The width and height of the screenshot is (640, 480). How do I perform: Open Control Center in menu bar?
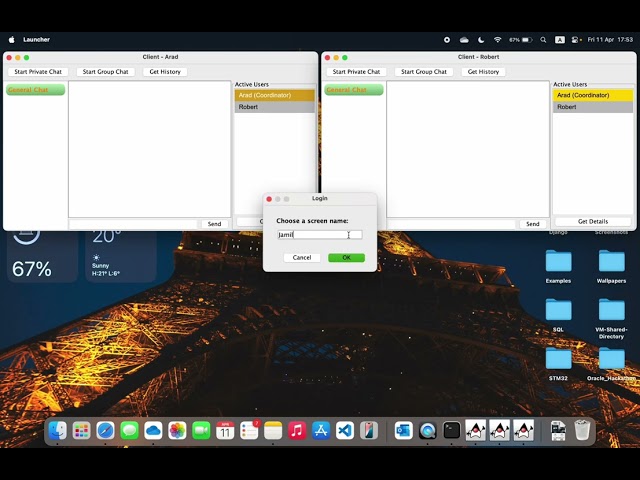(x=576, y=40)
